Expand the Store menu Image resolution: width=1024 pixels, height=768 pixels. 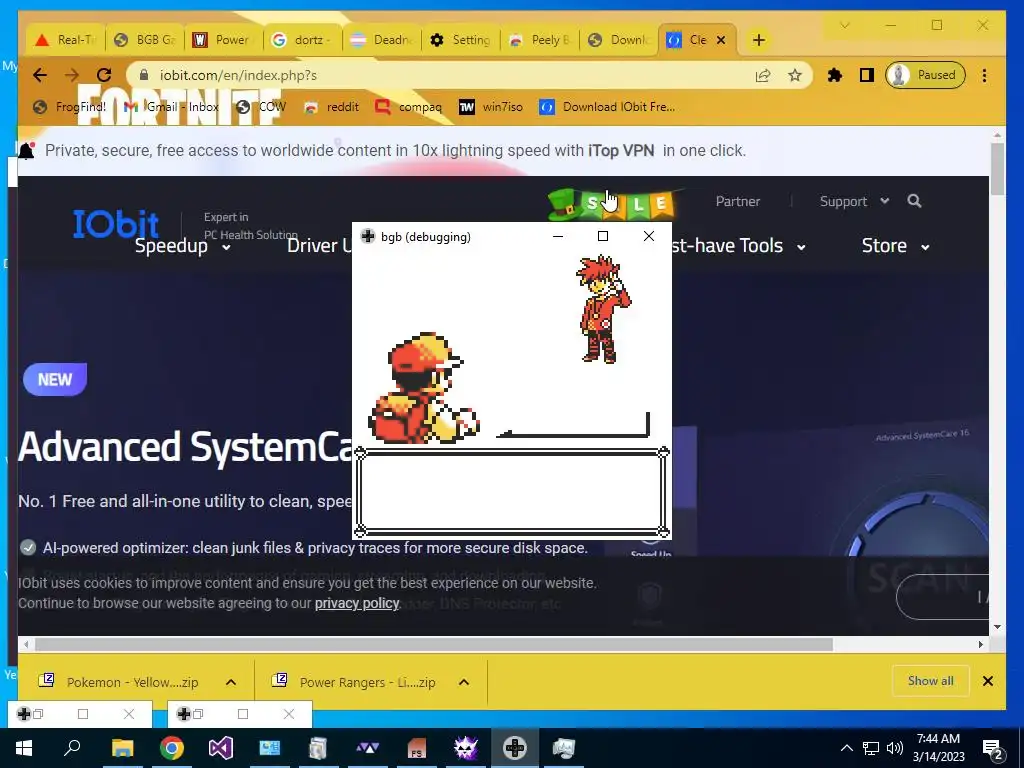[895, 246]
